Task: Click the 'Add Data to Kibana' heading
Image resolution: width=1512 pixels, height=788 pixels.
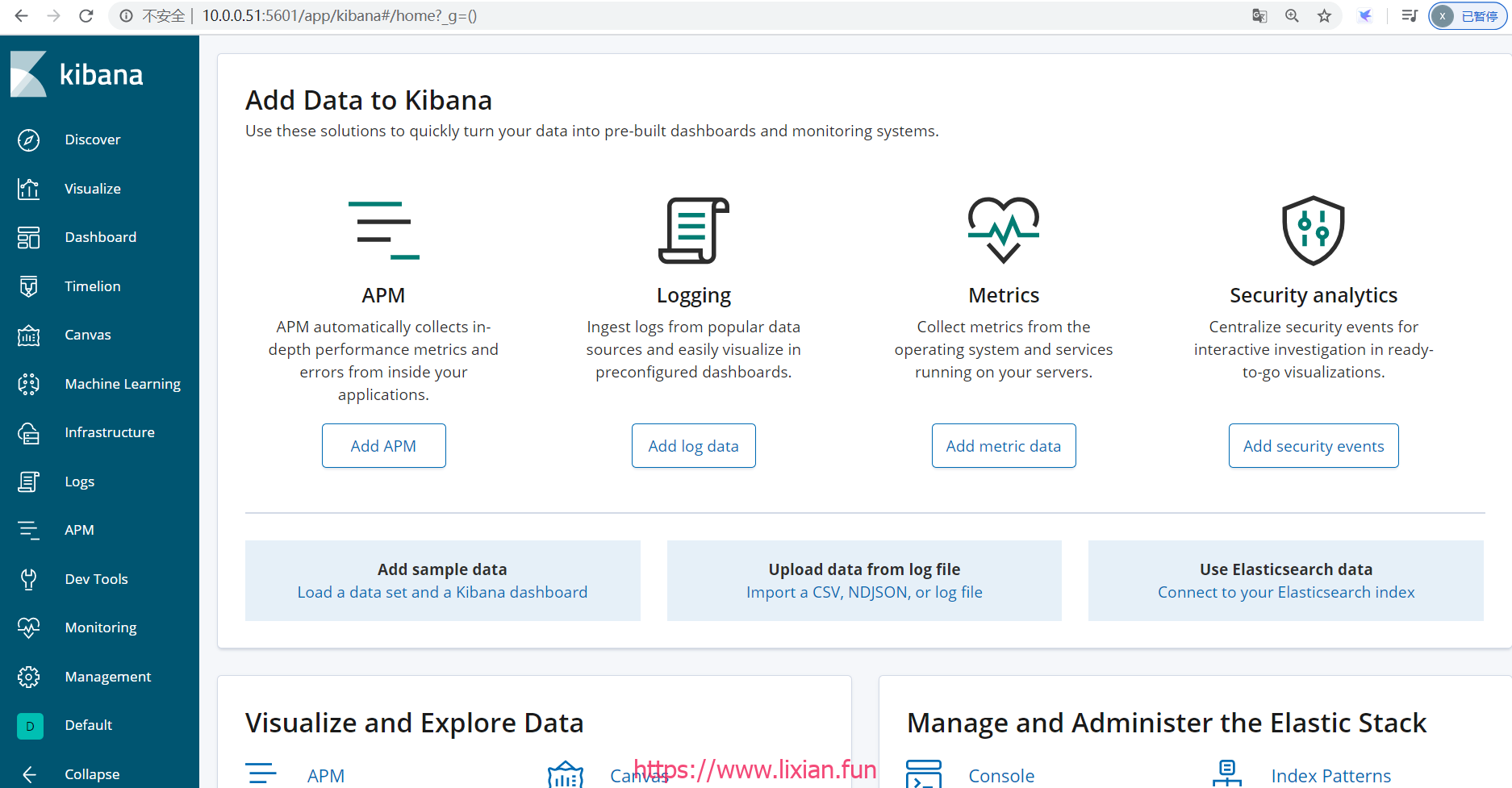Action: point(369,100)
